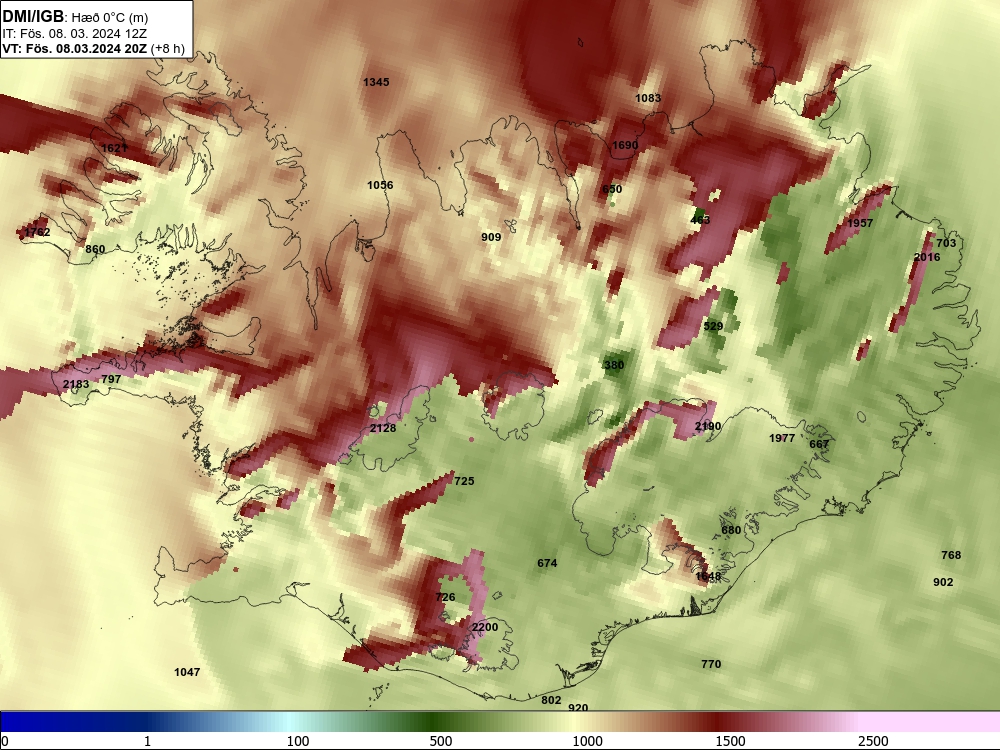Select the 380 value on the dark green patch
Viewport: 1000px width, 750px height.
tap(614, 365)
